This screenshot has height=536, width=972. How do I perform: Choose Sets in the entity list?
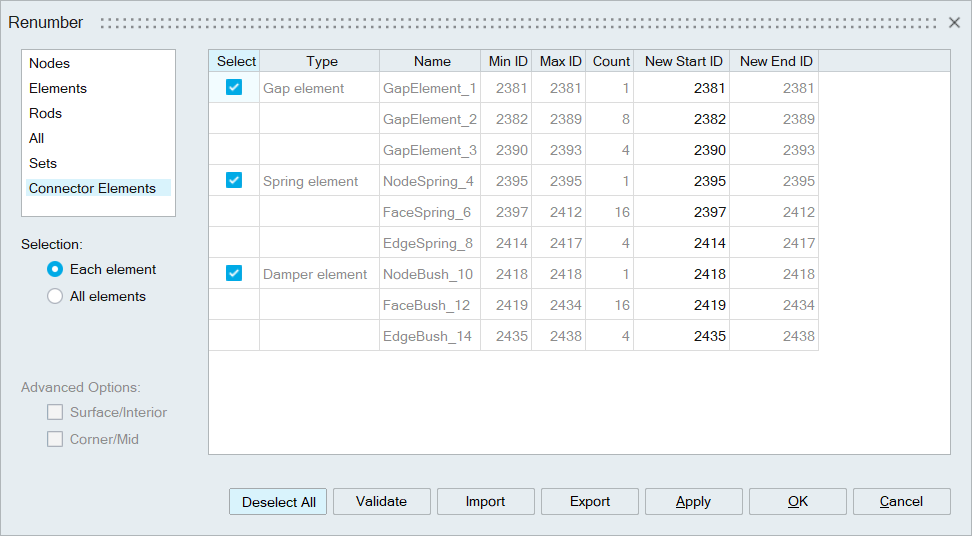[43, 163]
